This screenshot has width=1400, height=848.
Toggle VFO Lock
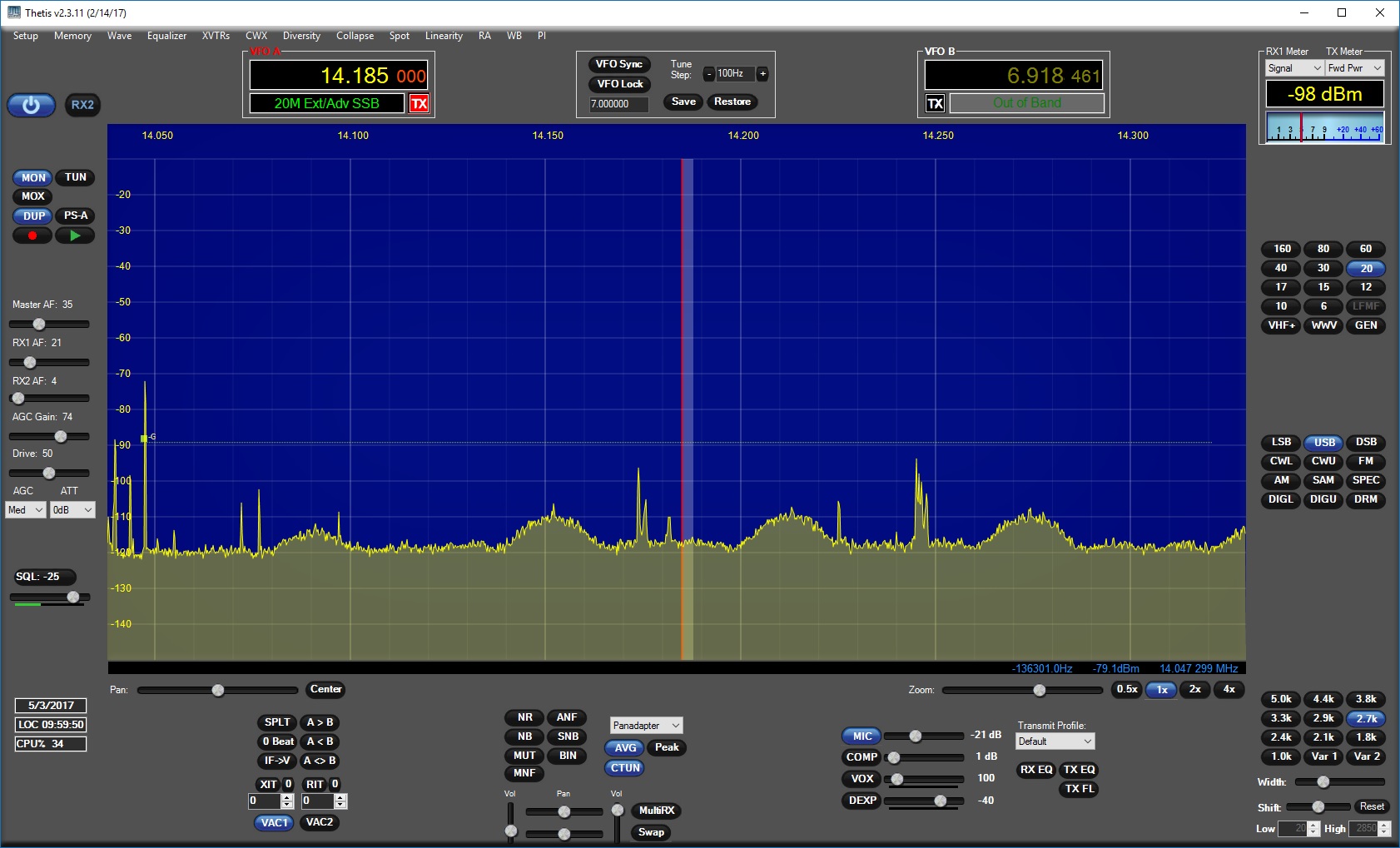pyautogui.click(x=620, y=84)
